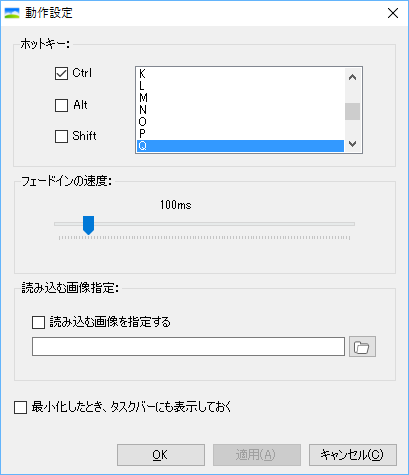Select key M in the list
The height and width of the screenshot is (475, 409).
tap(240, 98)
